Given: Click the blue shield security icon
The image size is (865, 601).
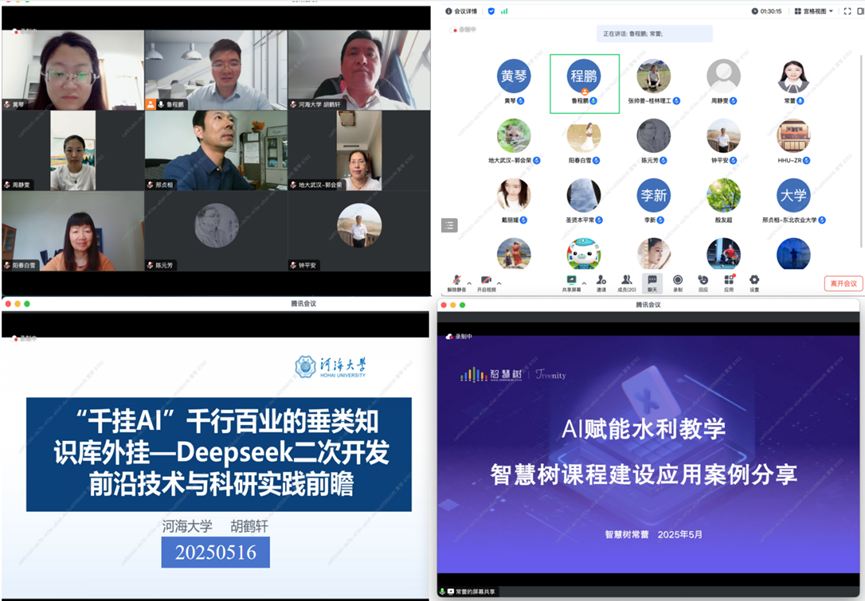Looking at the screenshot, I should coord(490,11).
